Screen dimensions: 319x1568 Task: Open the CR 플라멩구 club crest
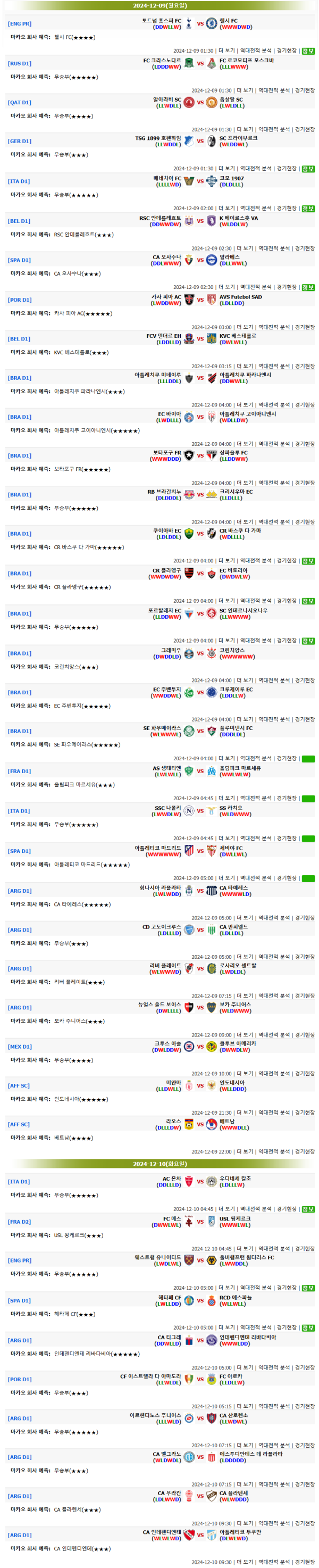pyautogui.click(x=189, y=574)
